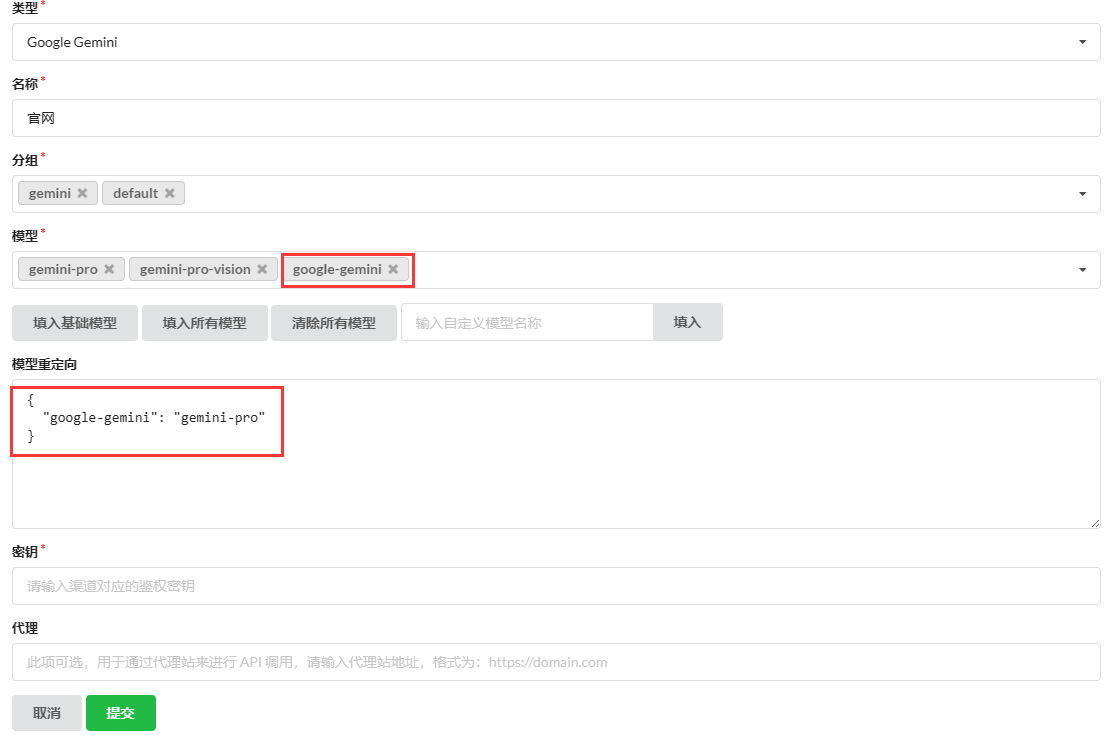Click the textarea resize handle corner
The image size is (1114, 738).
[x=1095, y=523]
